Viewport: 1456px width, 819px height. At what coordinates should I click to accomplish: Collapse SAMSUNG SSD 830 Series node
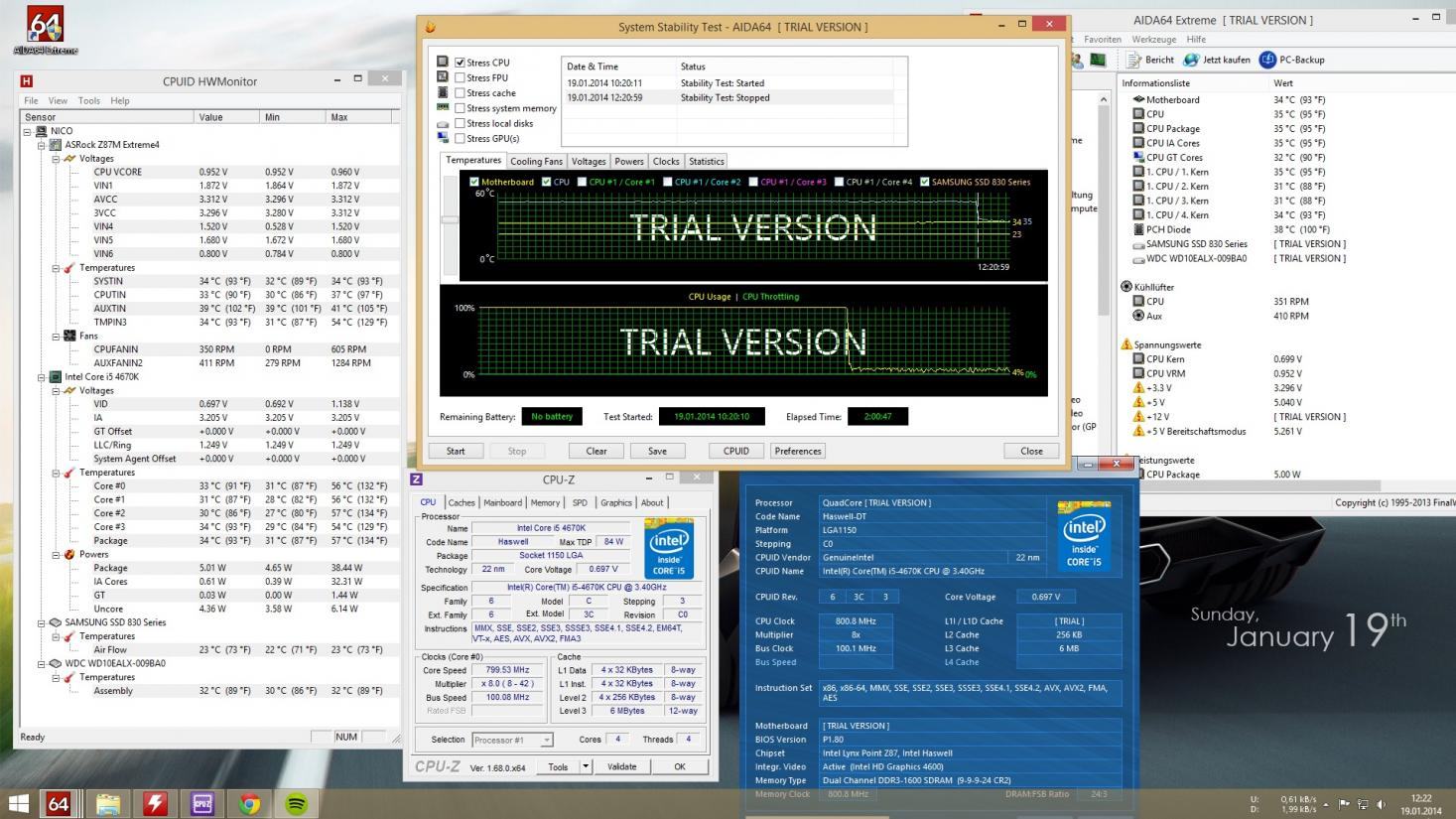click(41, 622)
